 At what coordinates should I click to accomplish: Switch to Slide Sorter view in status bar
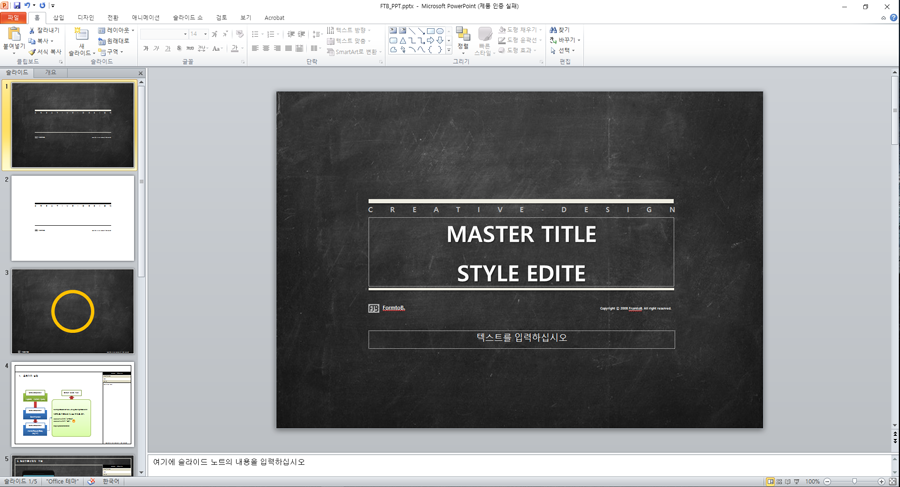coord(779,481)
